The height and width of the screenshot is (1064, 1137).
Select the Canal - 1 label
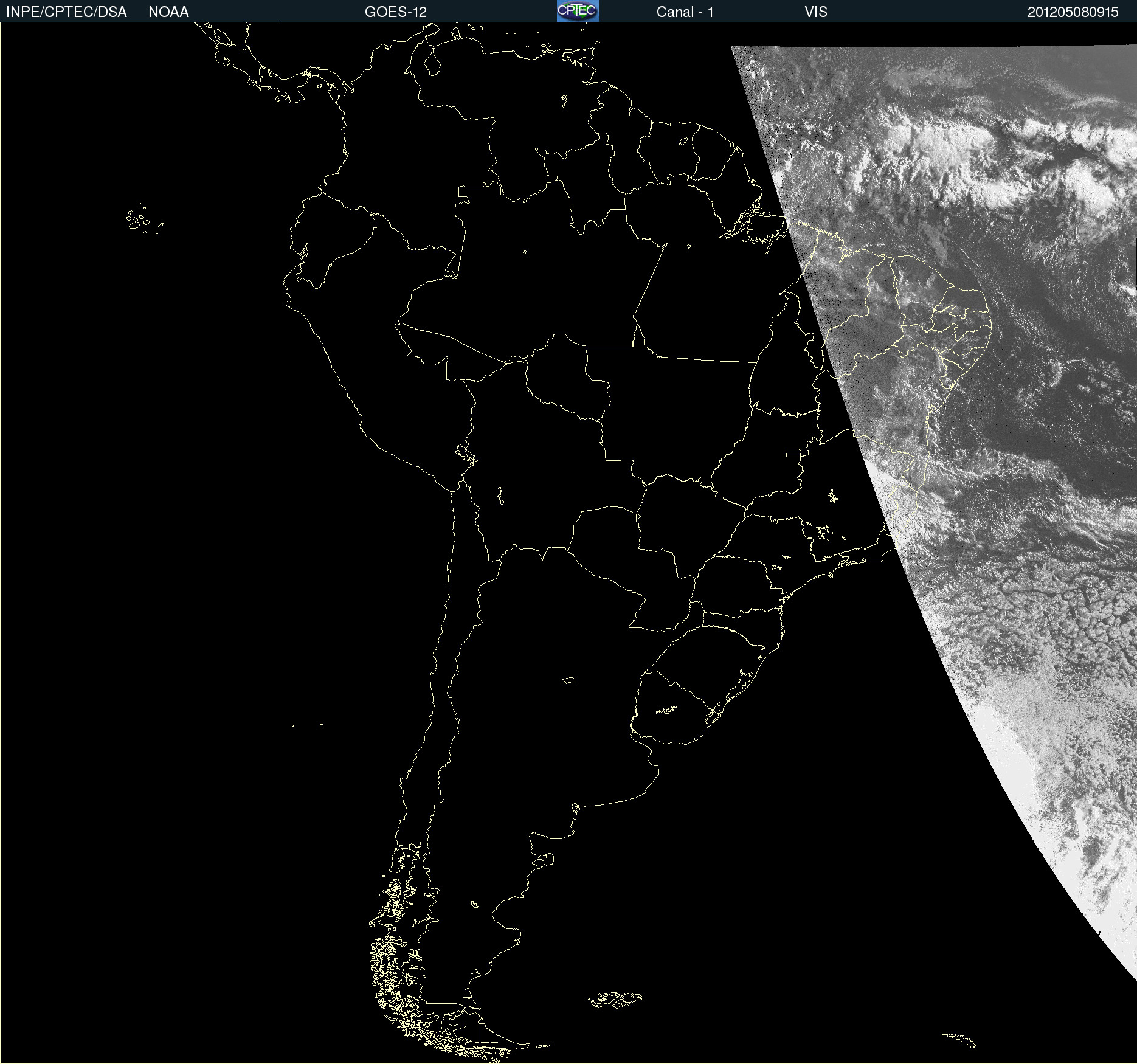685,12
